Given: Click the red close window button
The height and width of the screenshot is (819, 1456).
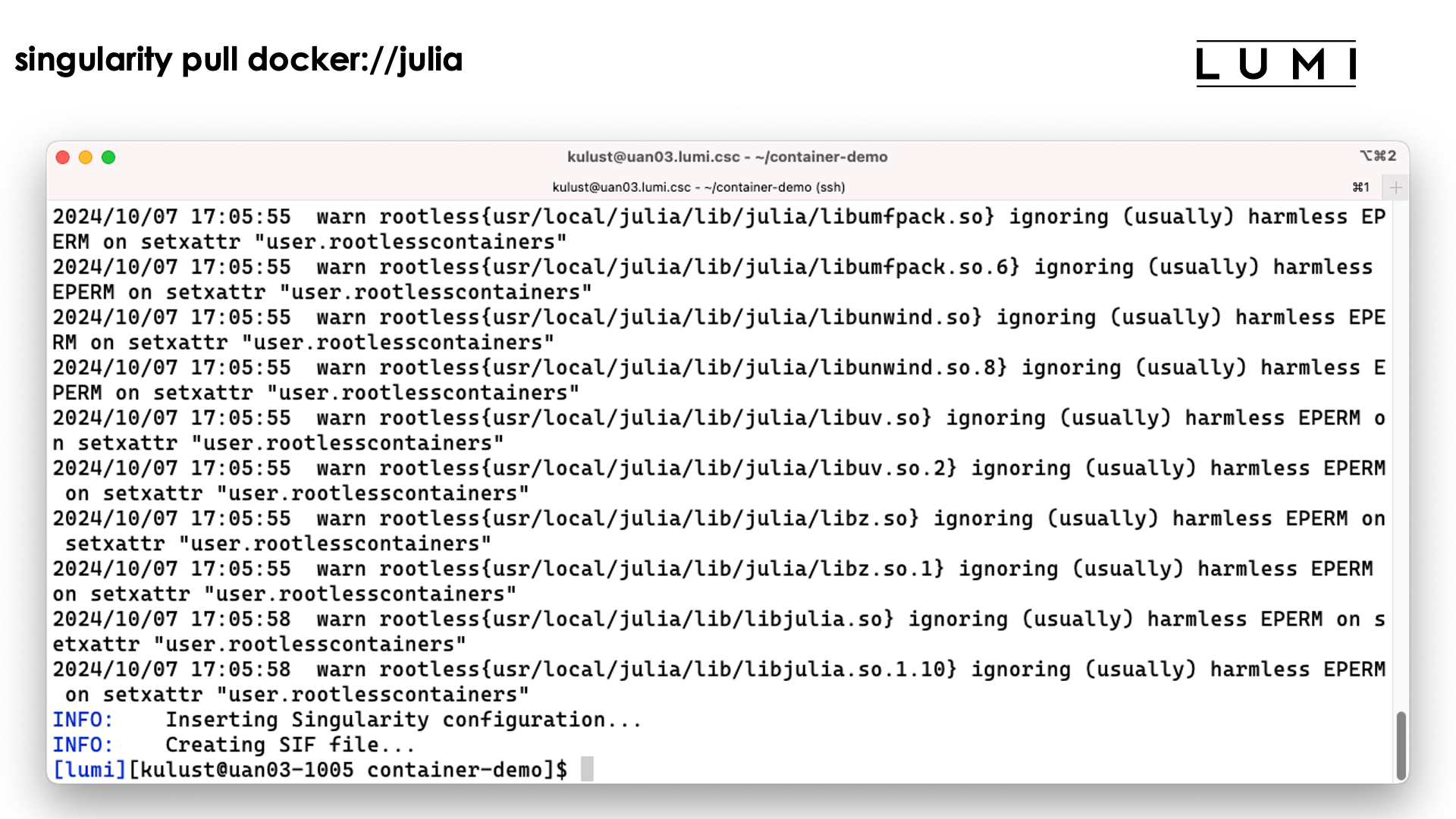Looking at the screenshot, I should [63, 157].
